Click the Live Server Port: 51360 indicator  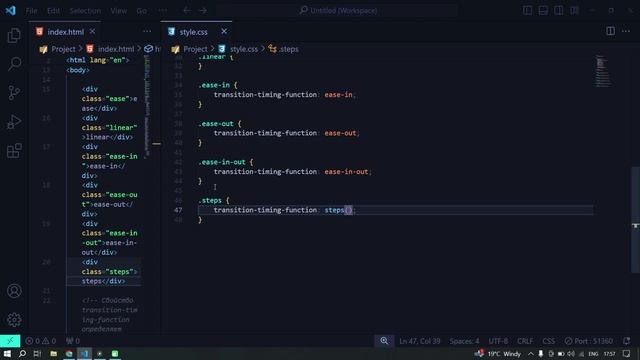[x=589, y=341]
